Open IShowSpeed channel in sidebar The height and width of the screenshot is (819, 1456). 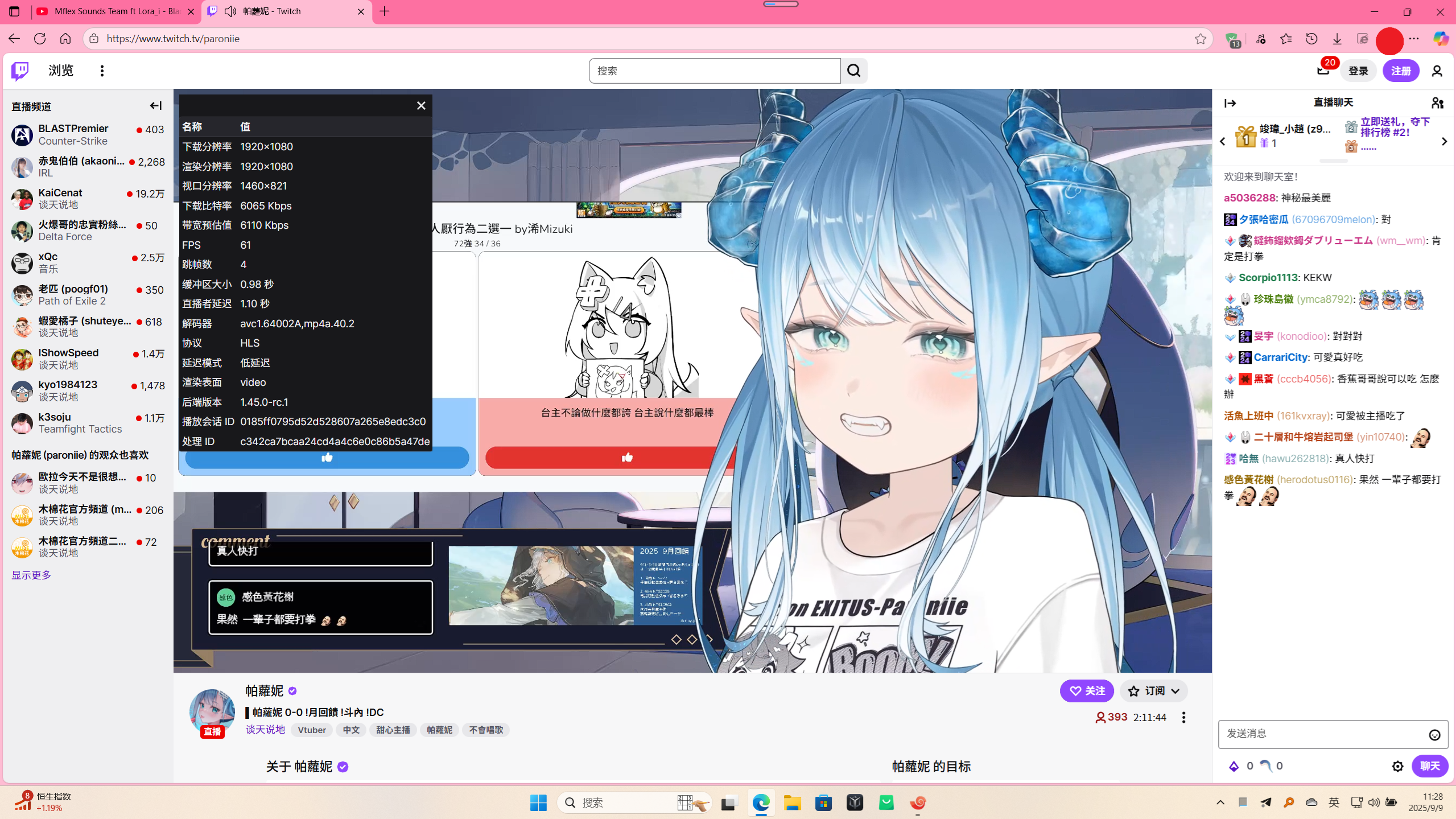(88, 359)
